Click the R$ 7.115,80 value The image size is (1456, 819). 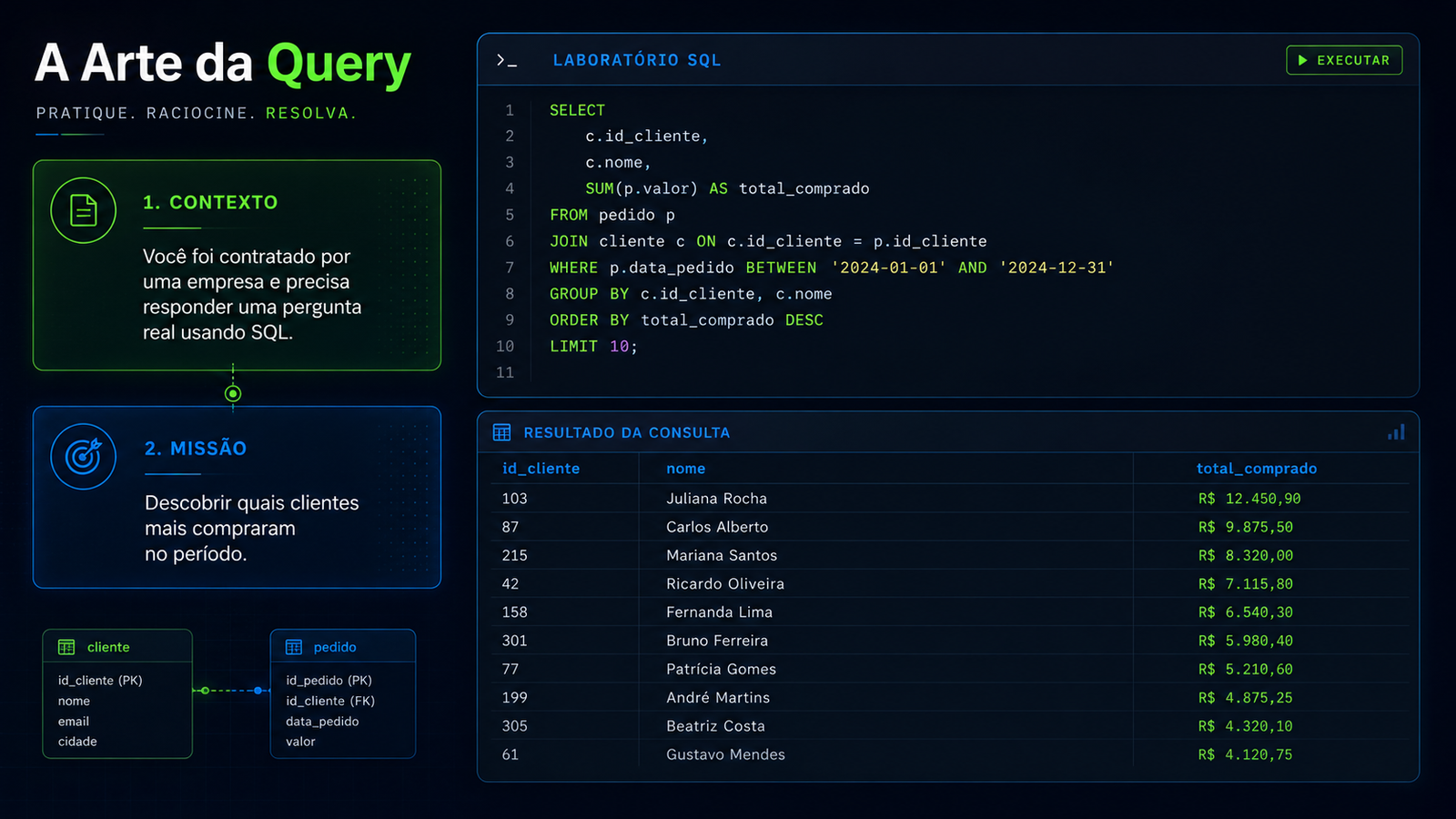coord(1246,583)
